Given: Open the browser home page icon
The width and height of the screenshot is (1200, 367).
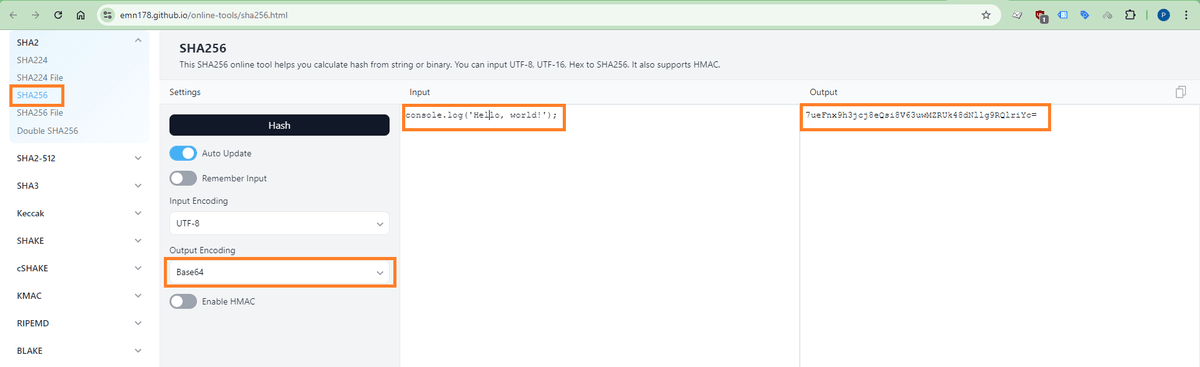Looking at the screenshot, I should [x=80, y=15].
